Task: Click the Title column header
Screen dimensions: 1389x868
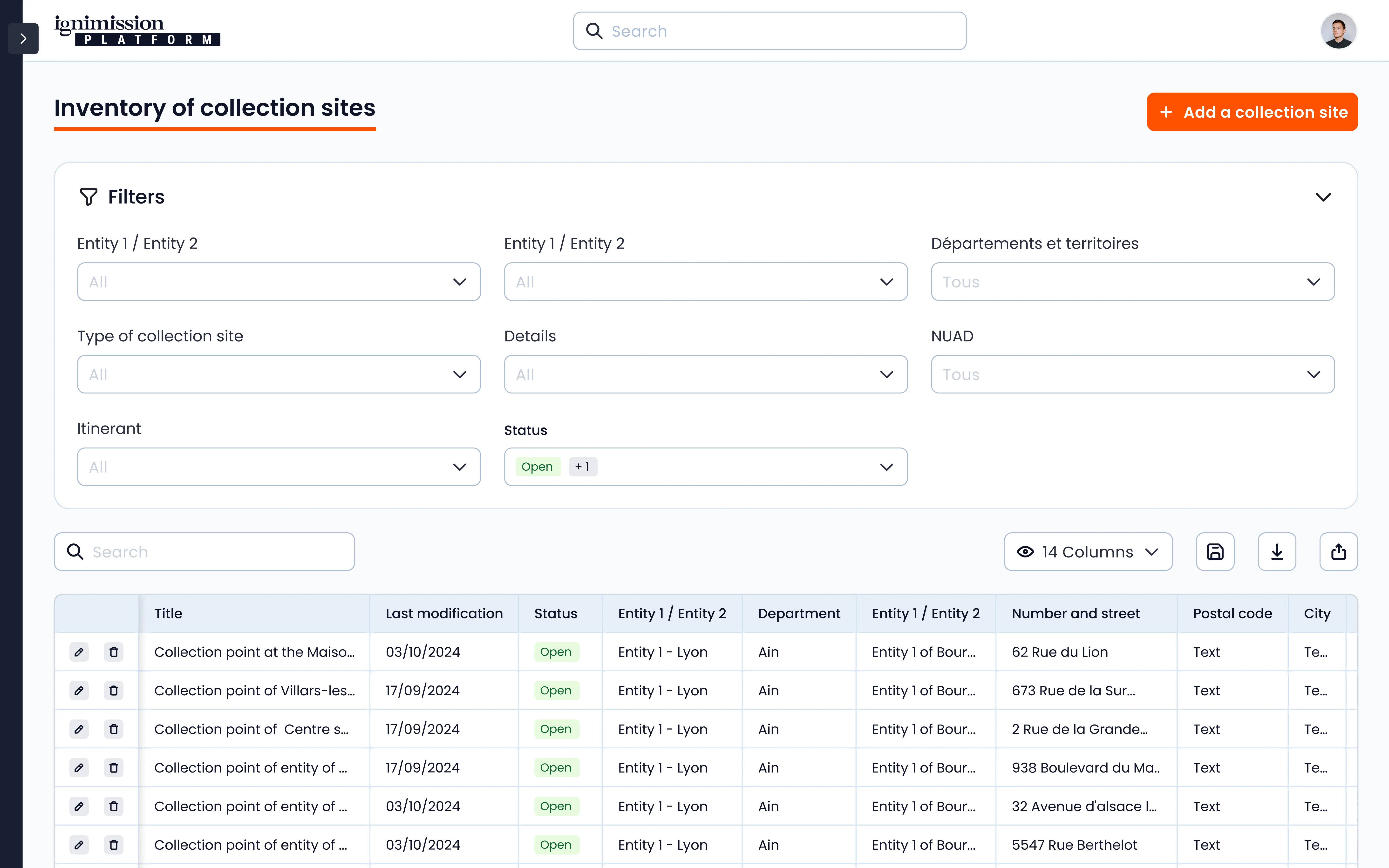Action: point(168,614)
